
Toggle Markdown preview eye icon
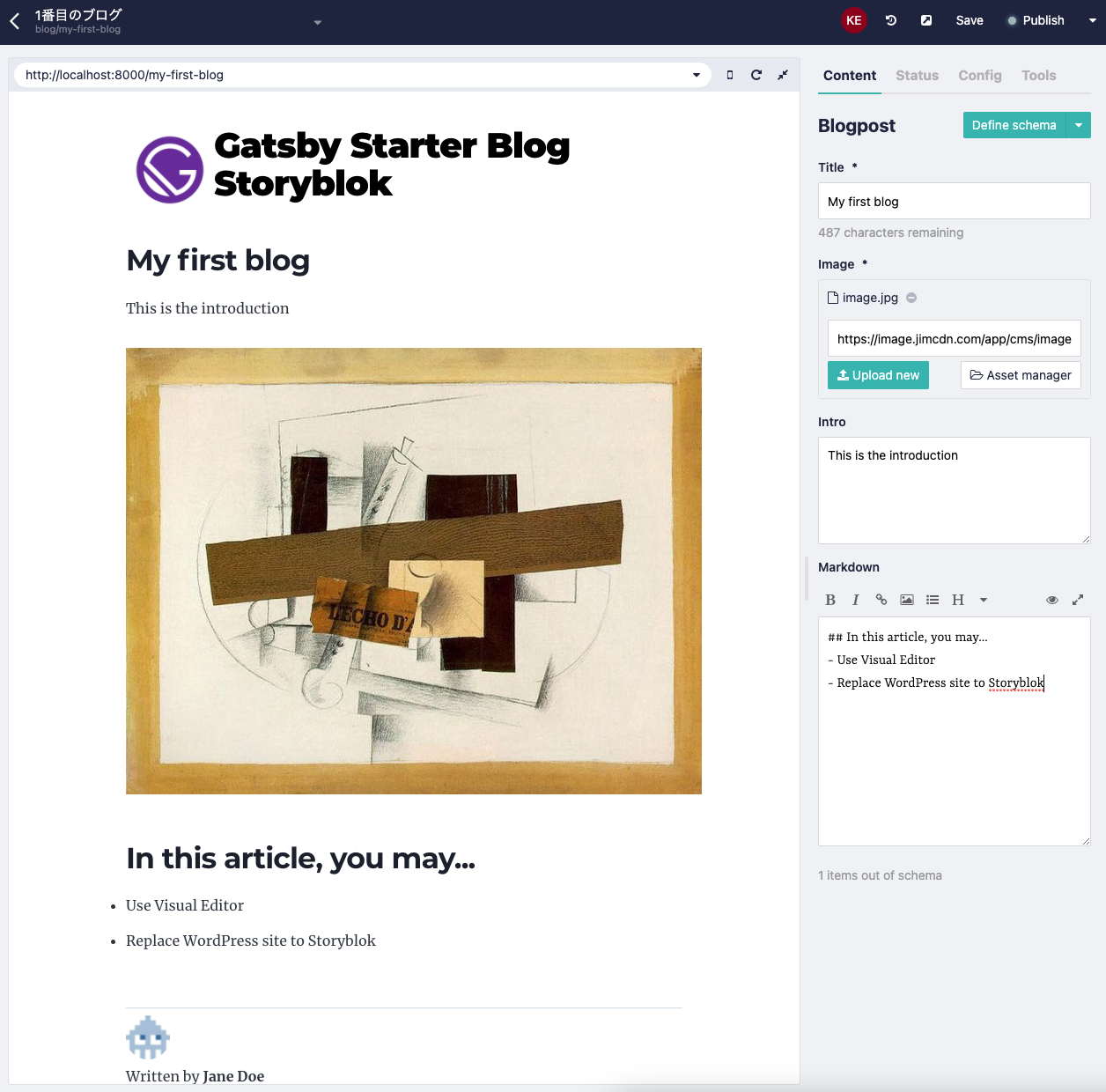[1051, 600]
